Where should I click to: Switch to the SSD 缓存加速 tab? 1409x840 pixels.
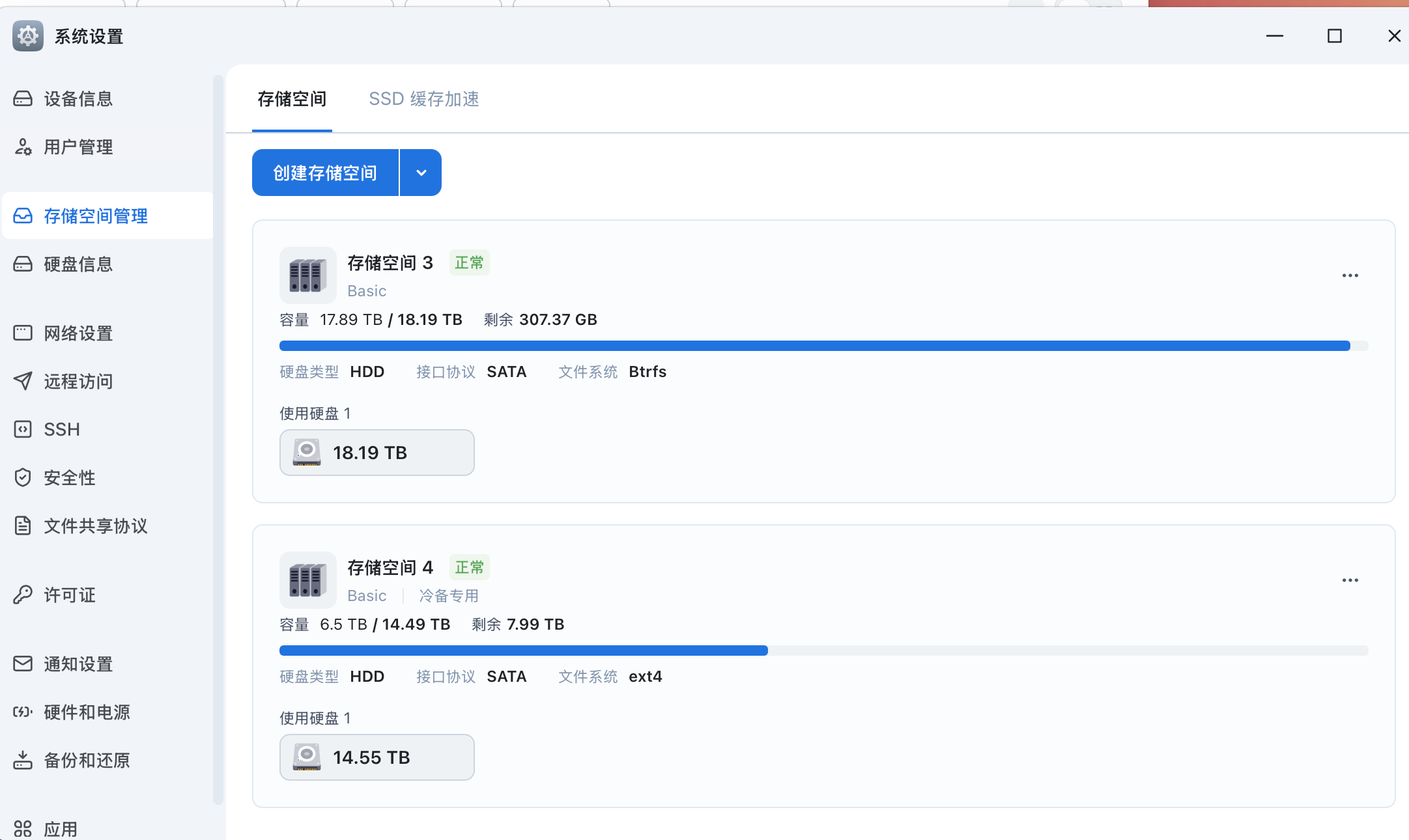423,99
